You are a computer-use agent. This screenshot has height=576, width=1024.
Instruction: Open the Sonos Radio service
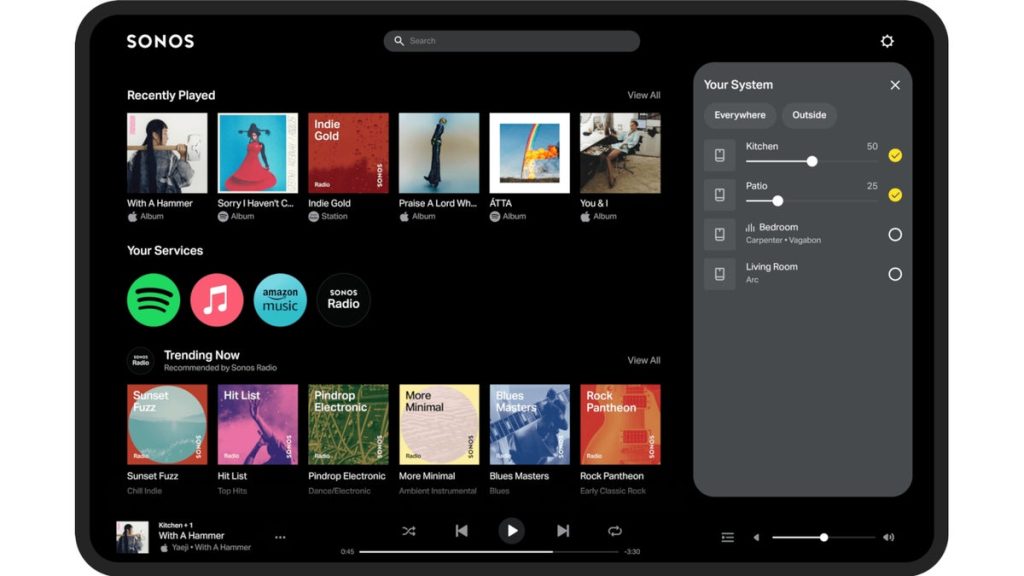click(343, 300)
